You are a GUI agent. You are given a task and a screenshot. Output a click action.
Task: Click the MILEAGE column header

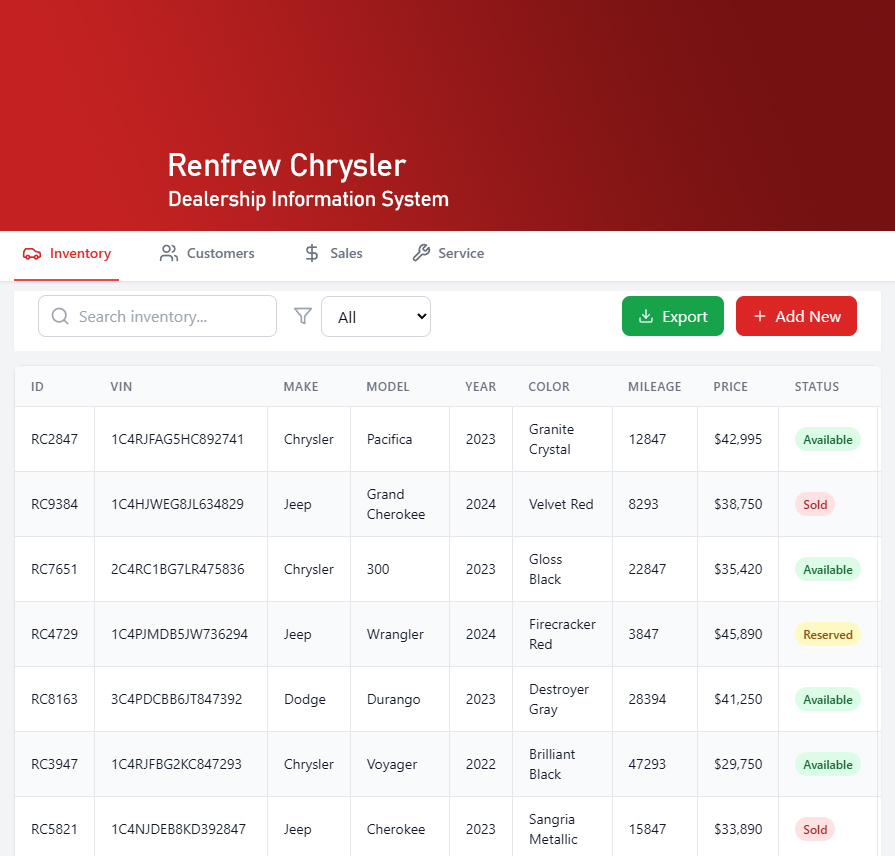coord(655,387)
